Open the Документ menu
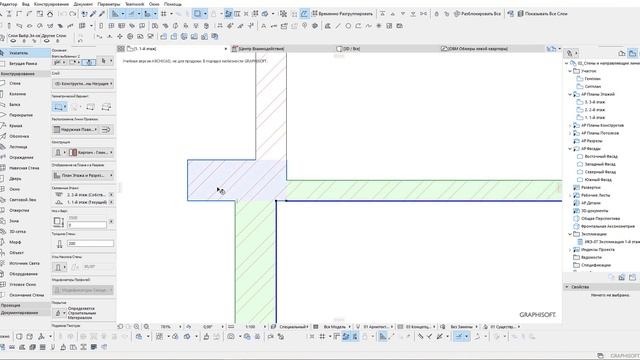 click(83, 4)
